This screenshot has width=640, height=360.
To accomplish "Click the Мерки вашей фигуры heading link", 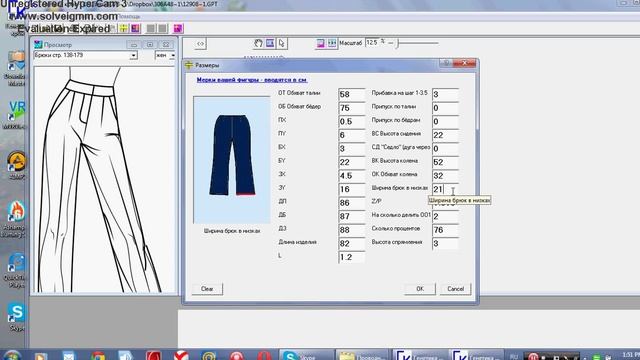I will pyautogui.click(x=252, y=80).
